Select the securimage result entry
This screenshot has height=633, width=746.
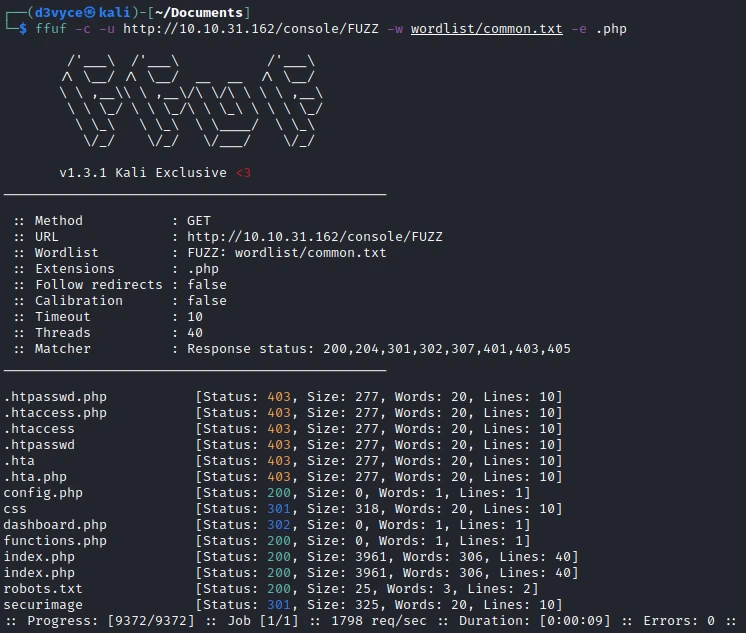tap(43, 605)
